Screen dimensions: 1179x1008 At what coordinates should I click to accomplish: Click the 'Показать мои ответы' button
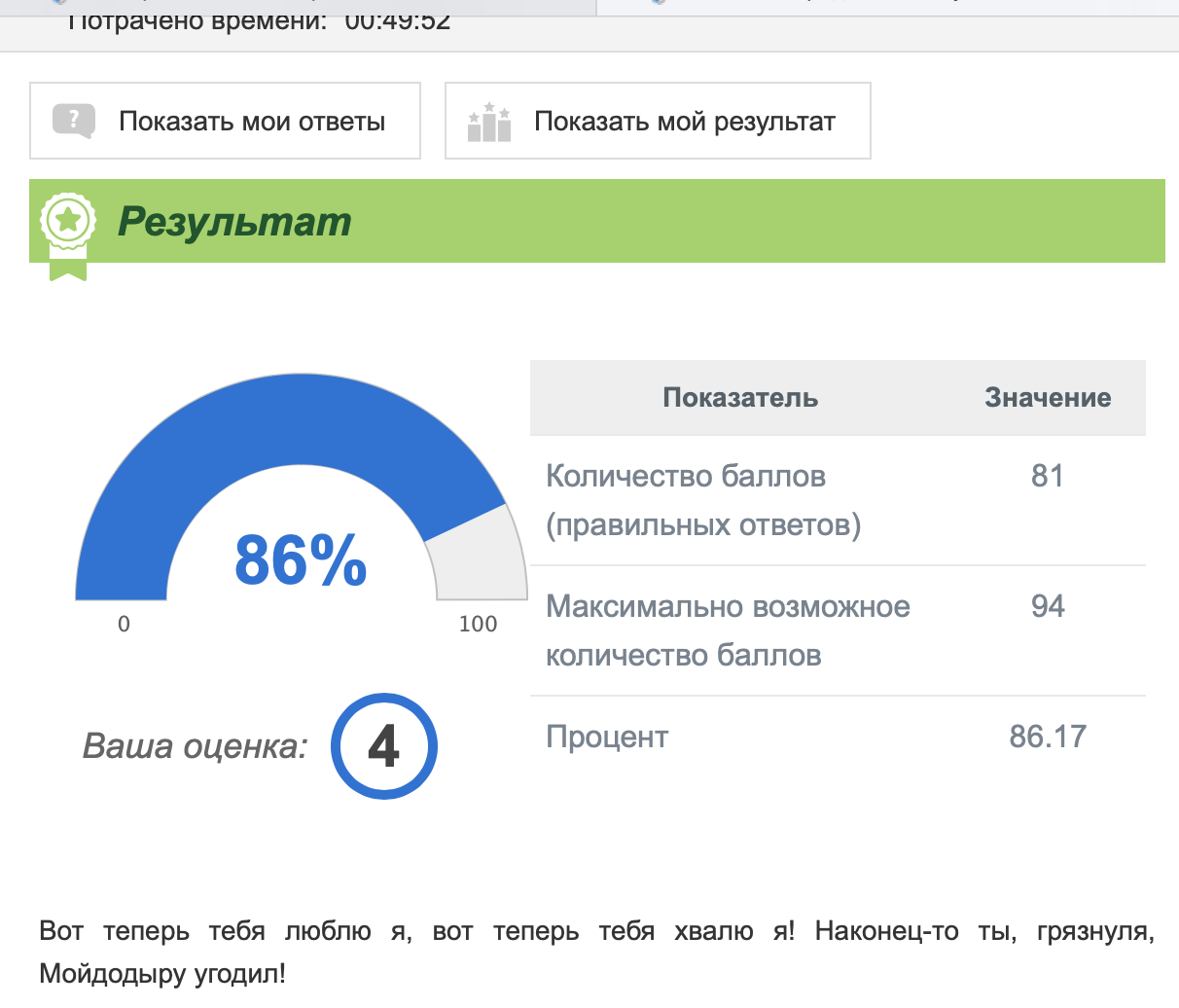(225, 121)
